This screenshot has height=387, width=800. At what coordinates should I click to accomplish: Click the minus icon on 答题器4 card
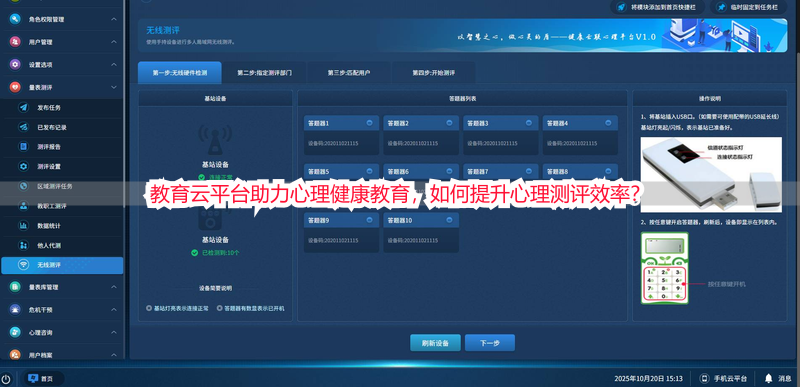tap(608, 123)
